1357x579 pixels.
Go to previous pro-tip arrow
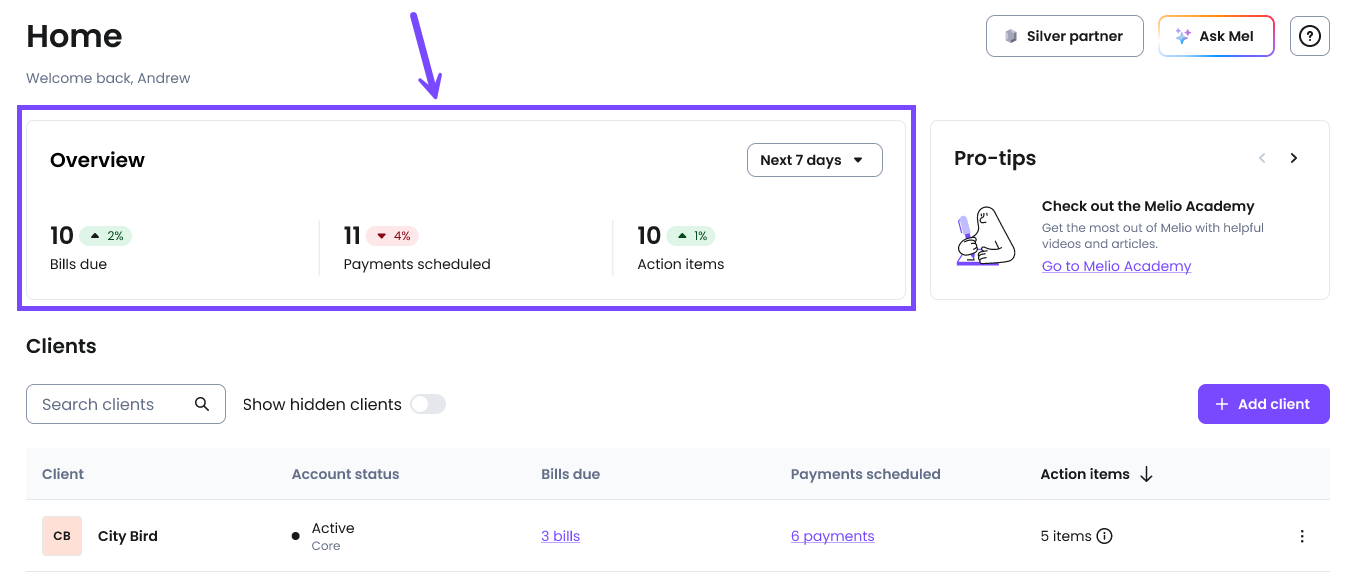tap(1262, 158)
